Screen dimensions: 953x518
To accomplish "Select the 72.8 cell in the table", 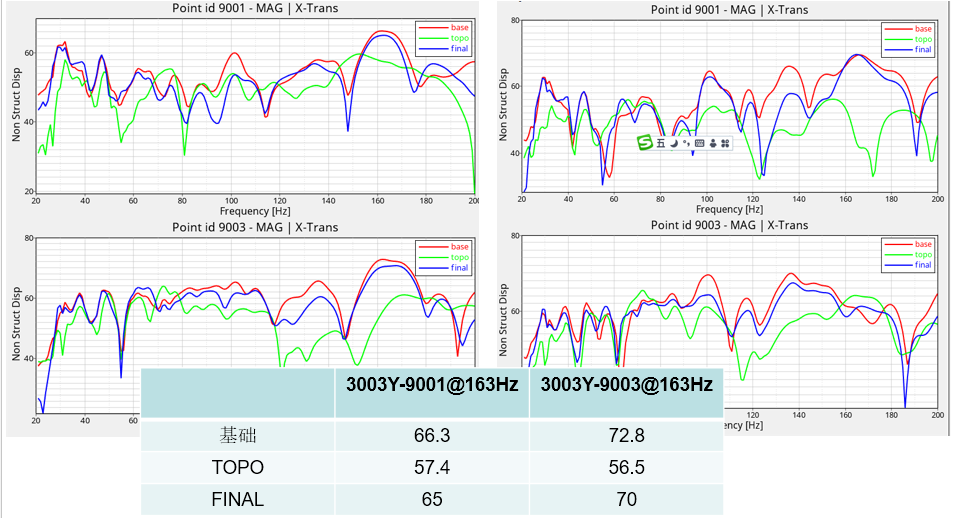I will click(627, 435).
